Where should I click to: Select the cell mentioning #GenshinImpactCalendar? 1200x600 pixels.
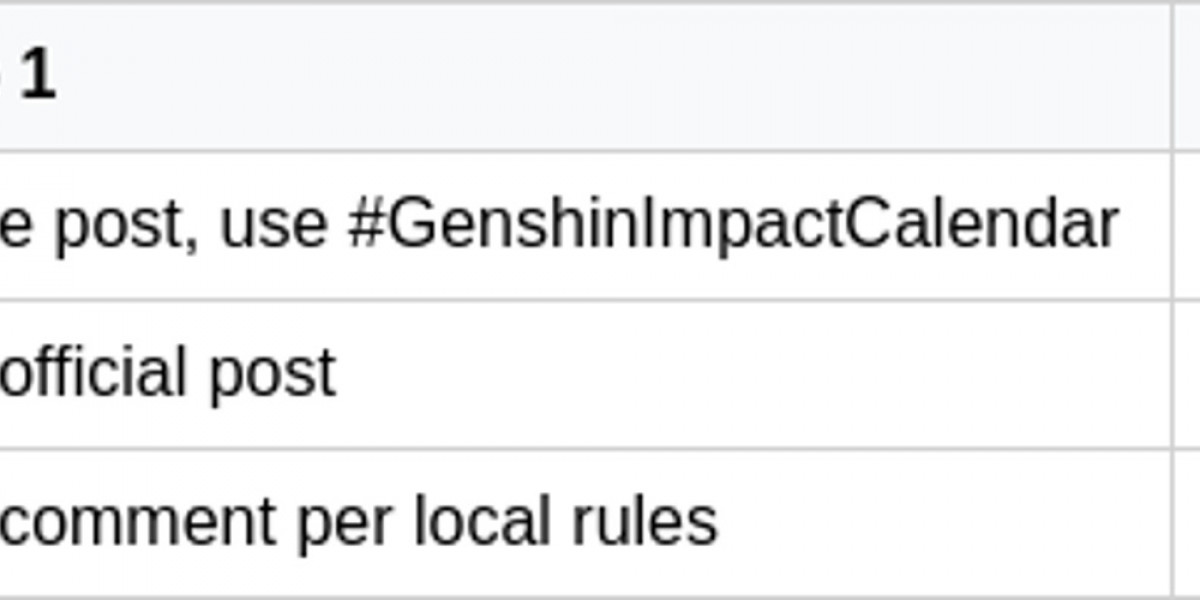point(585,225)
